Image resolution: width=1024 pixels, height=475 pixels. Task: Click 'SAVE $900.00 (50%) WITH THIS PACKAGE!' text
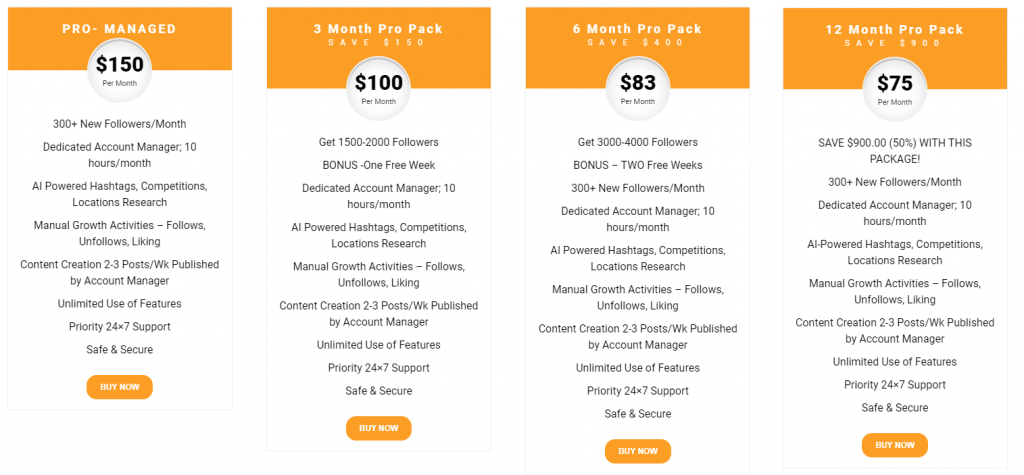[x=894, y=152]
